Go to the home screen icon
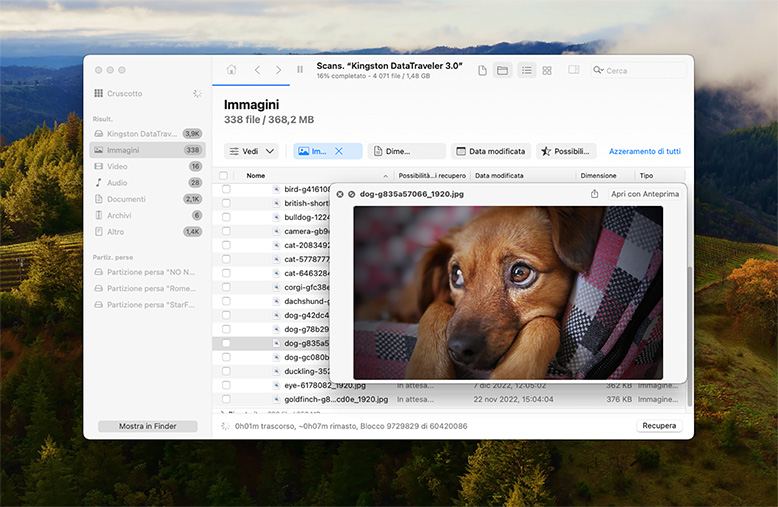Viewport: 778px width, 507px height. pos(231,70)
